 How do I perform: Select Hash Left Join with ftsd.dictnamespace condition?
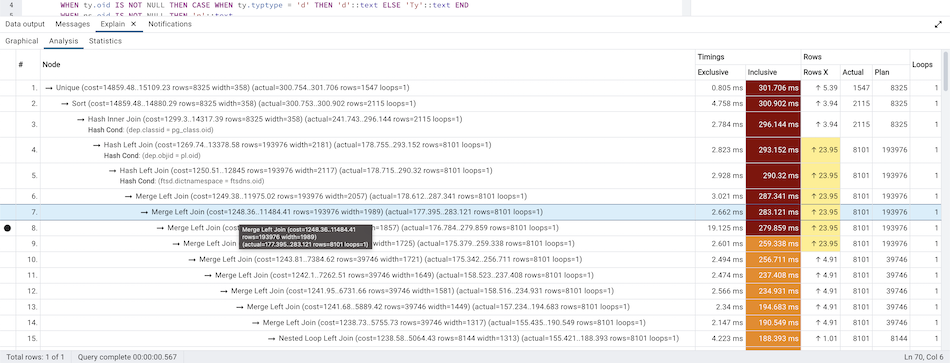[x=367, y=176]
